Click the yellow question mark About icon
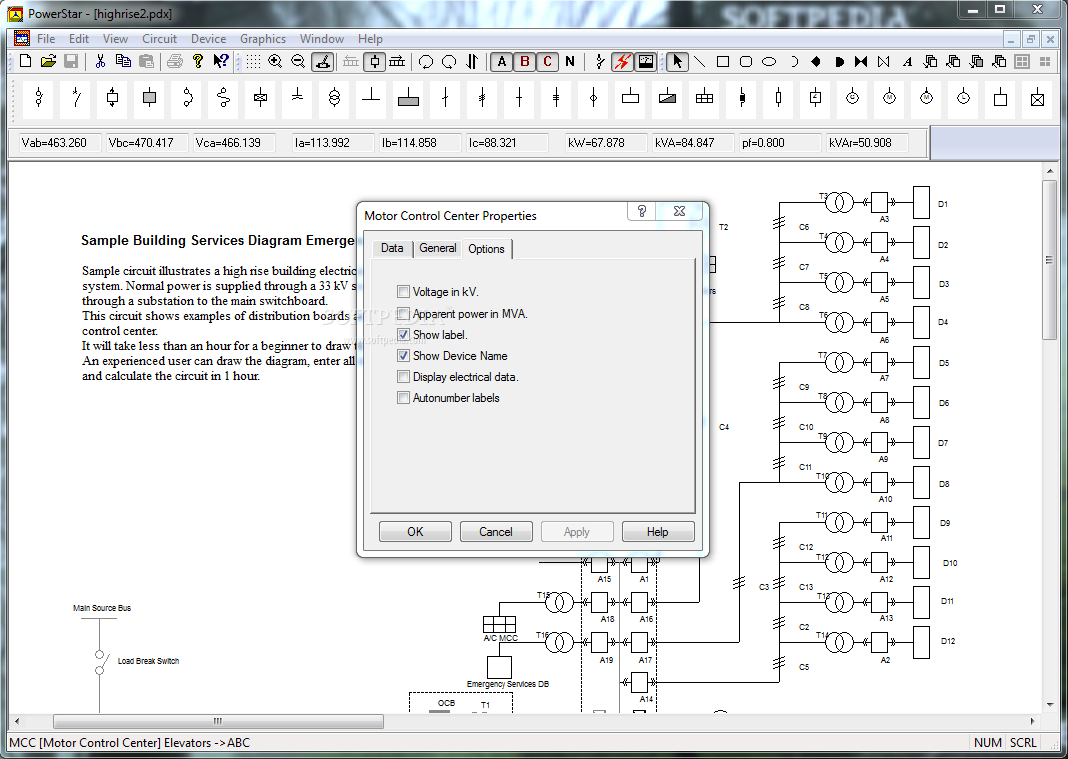The width and height of the screenshot is (1068, 759). pos(198,61)
